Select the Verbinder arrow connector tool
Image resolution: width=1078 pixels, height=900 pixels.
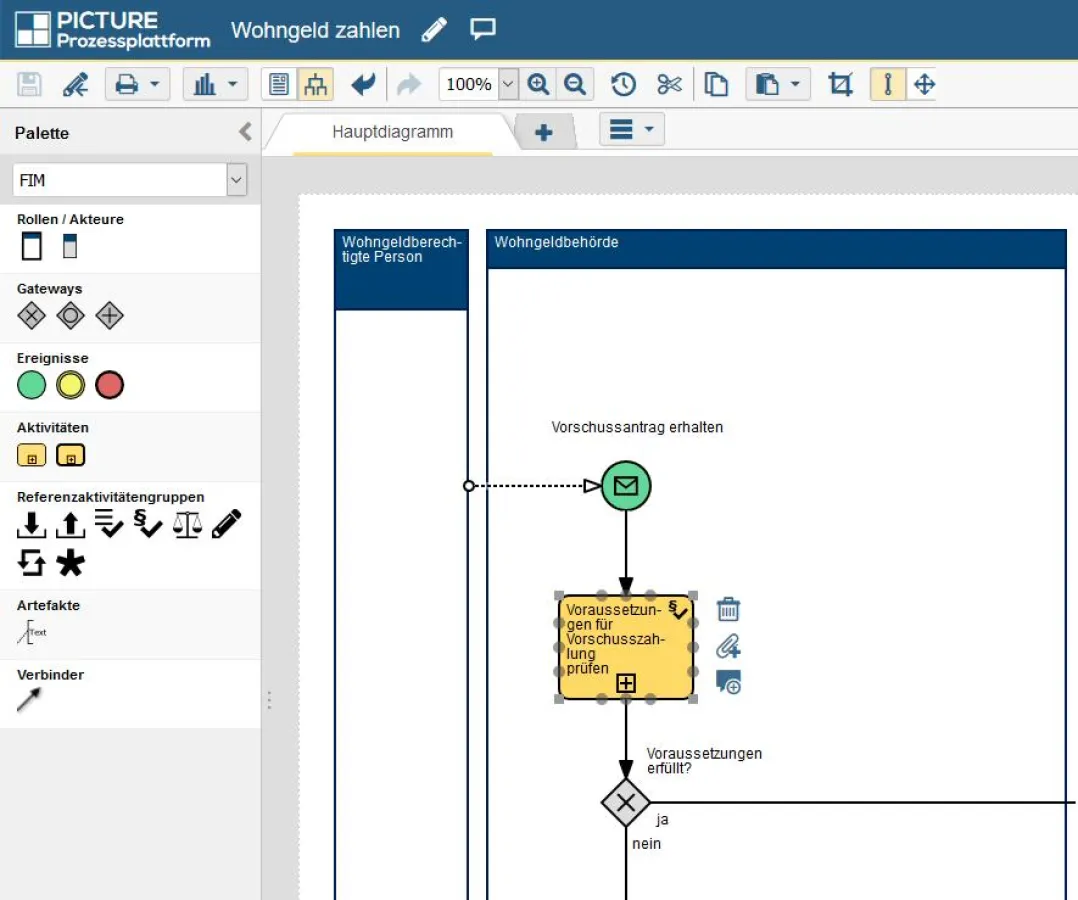click(30, 700)
